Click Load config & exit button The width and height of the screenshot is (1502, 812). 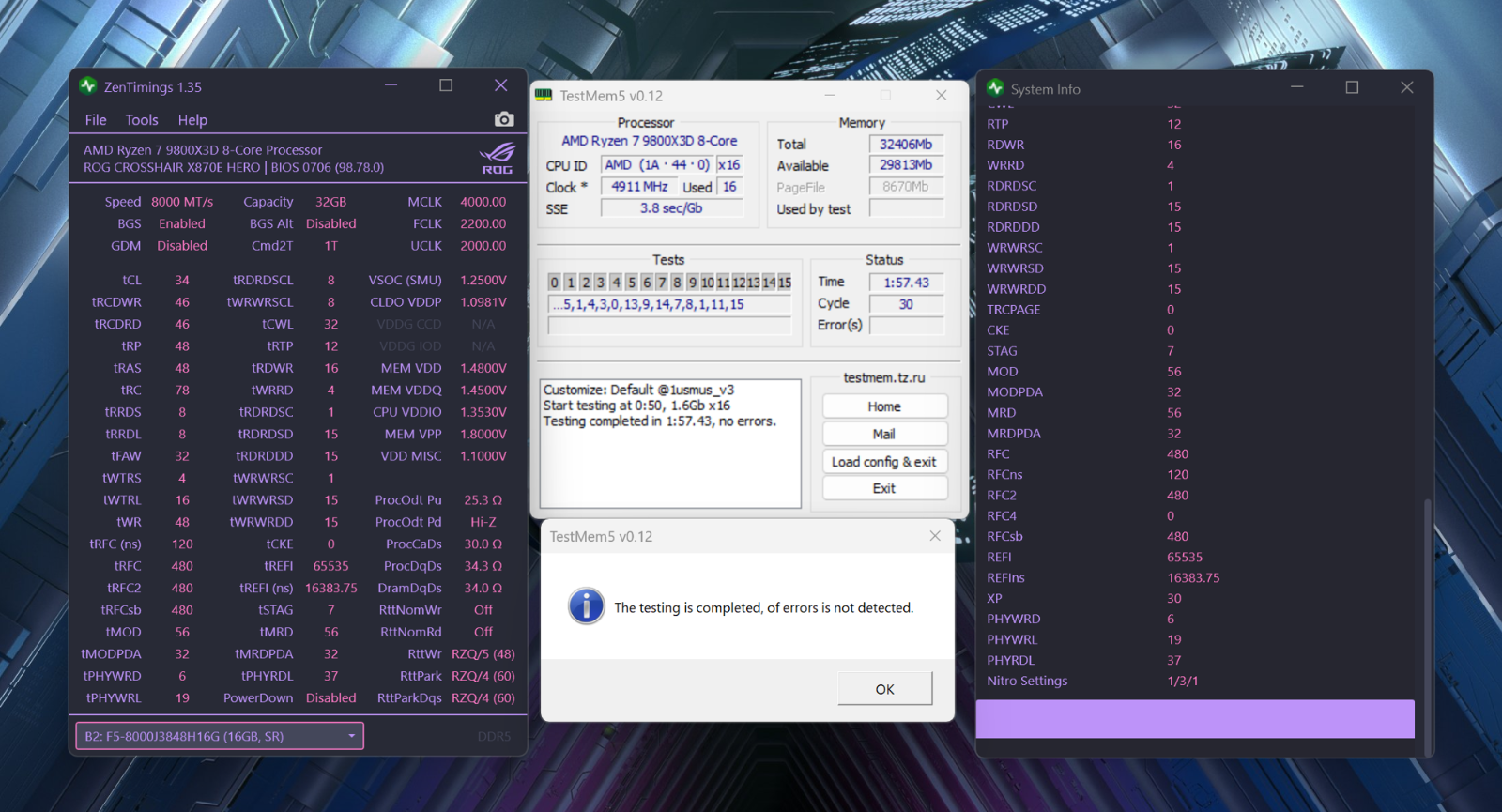[x=884, y=462]
